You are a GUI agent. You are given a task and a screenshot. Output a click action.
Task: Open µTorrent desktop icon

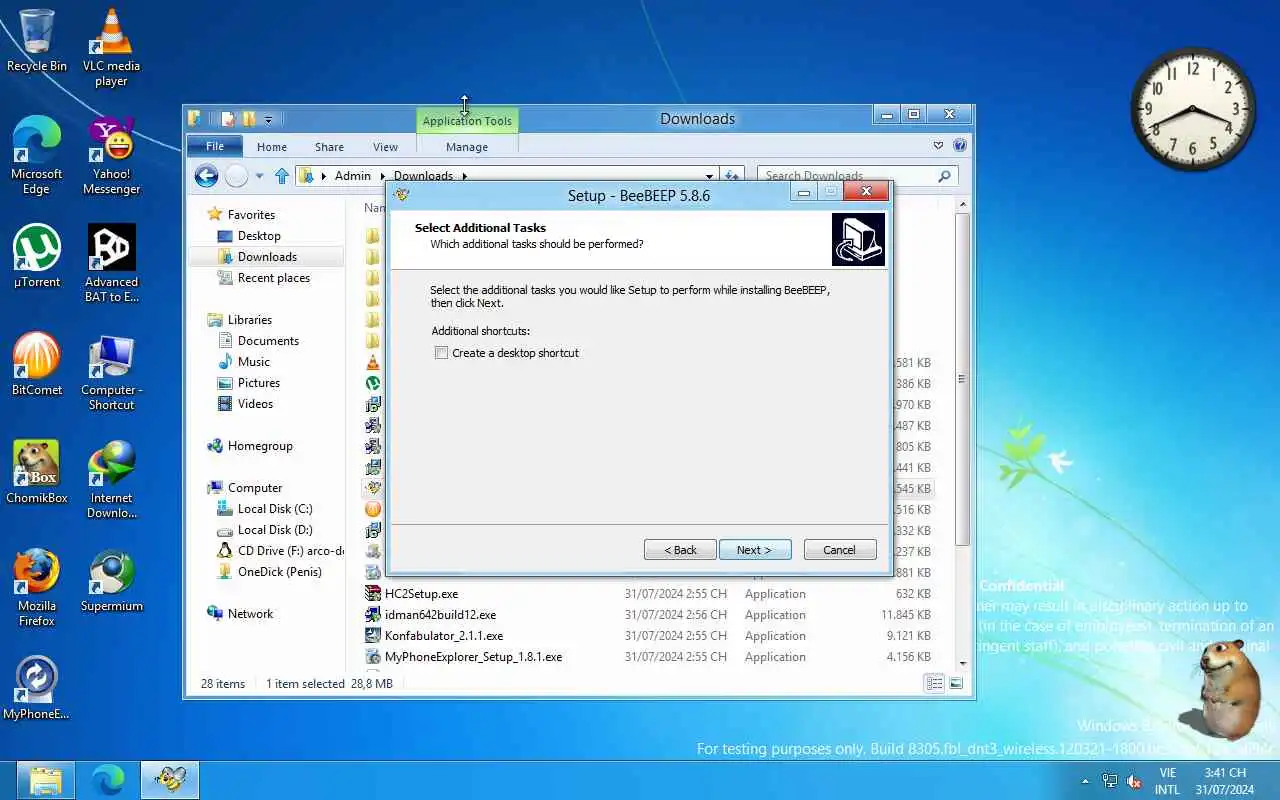(37, 257)
